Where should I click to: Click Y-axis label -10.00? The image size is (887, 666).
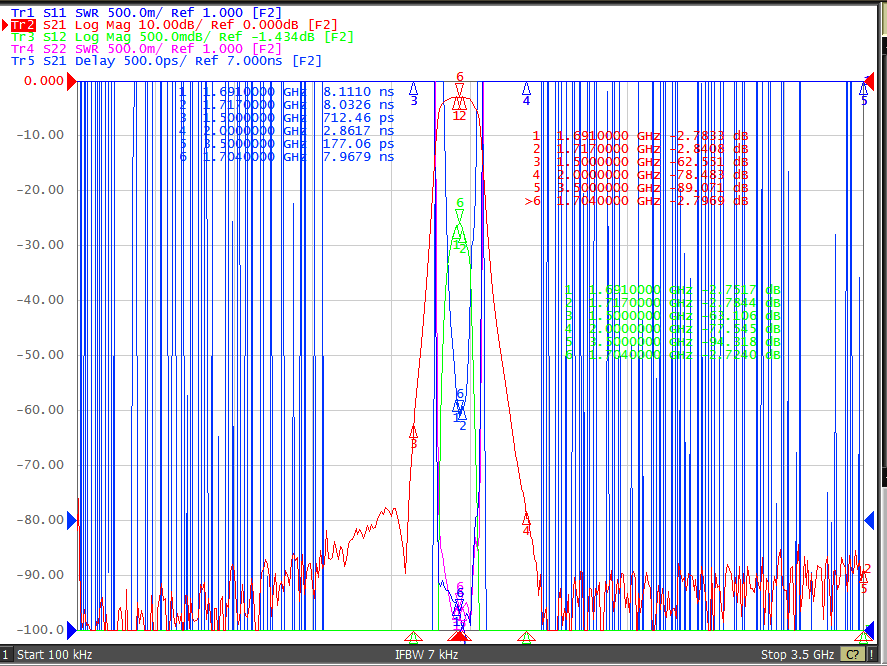40,135
